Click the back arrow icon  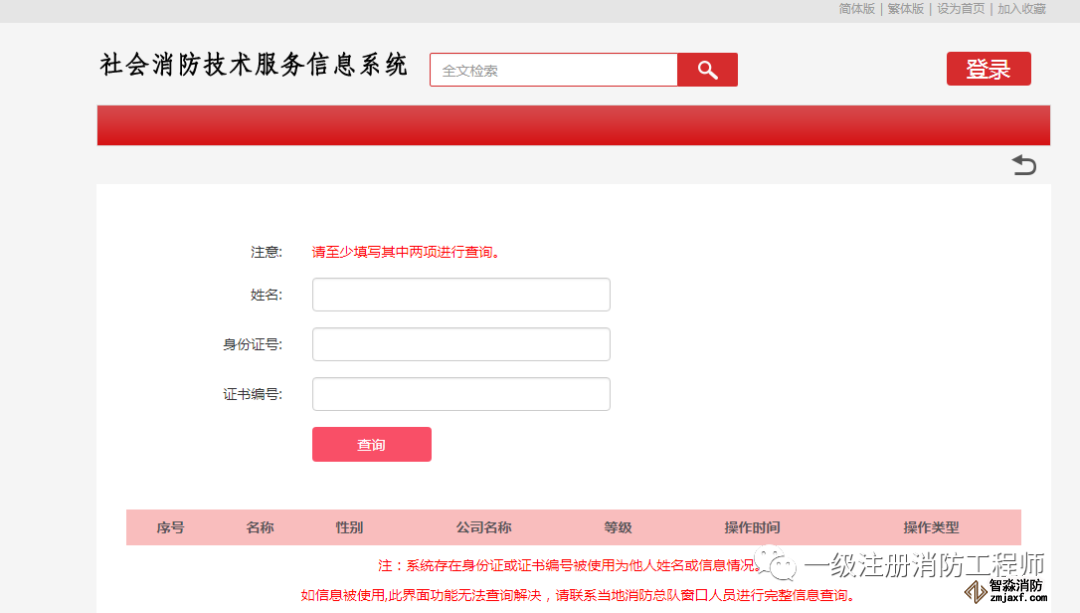coord(1024,165)
